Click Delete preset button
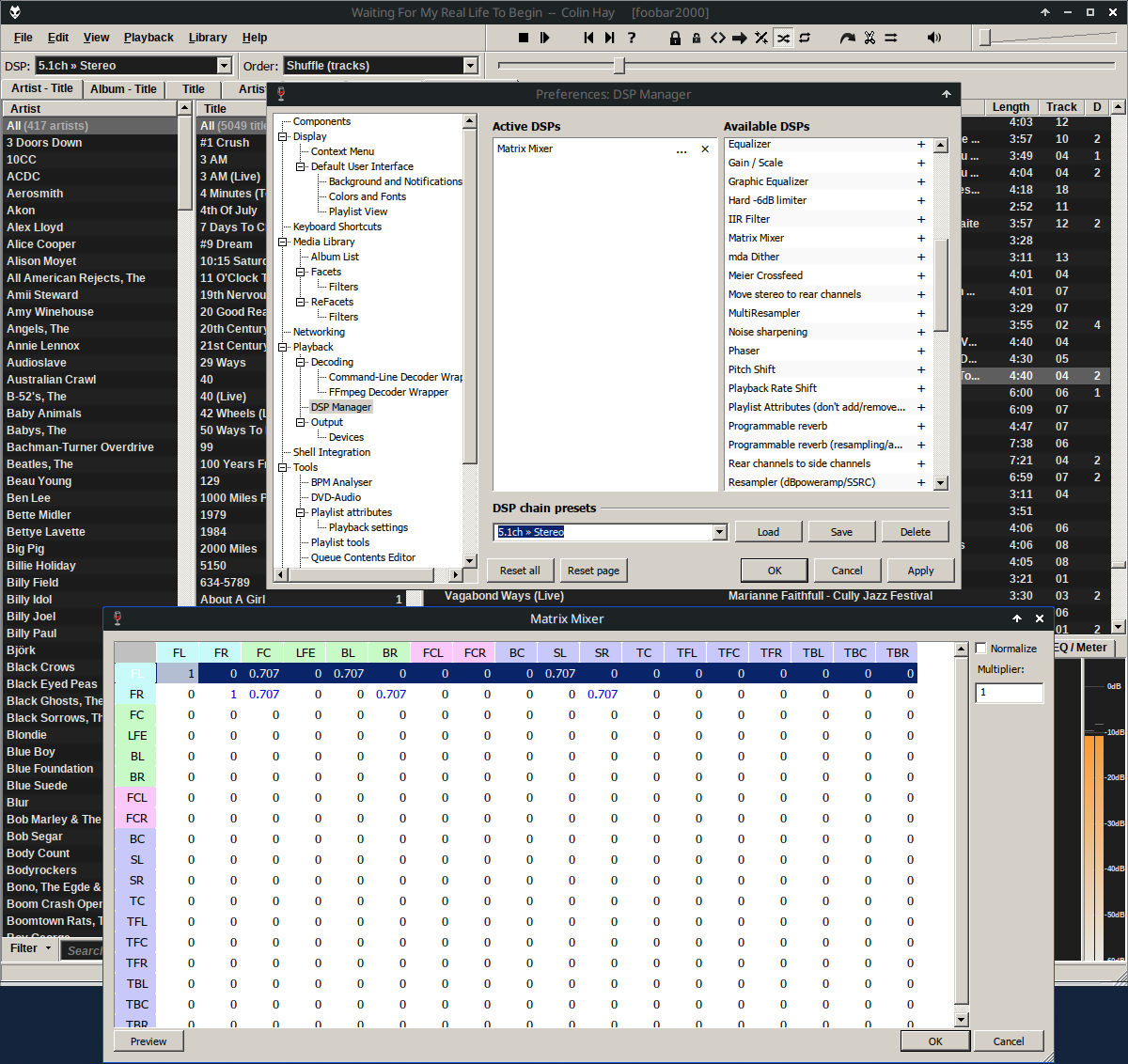This screenshot has width=1128, height=1064. point(915,532)
